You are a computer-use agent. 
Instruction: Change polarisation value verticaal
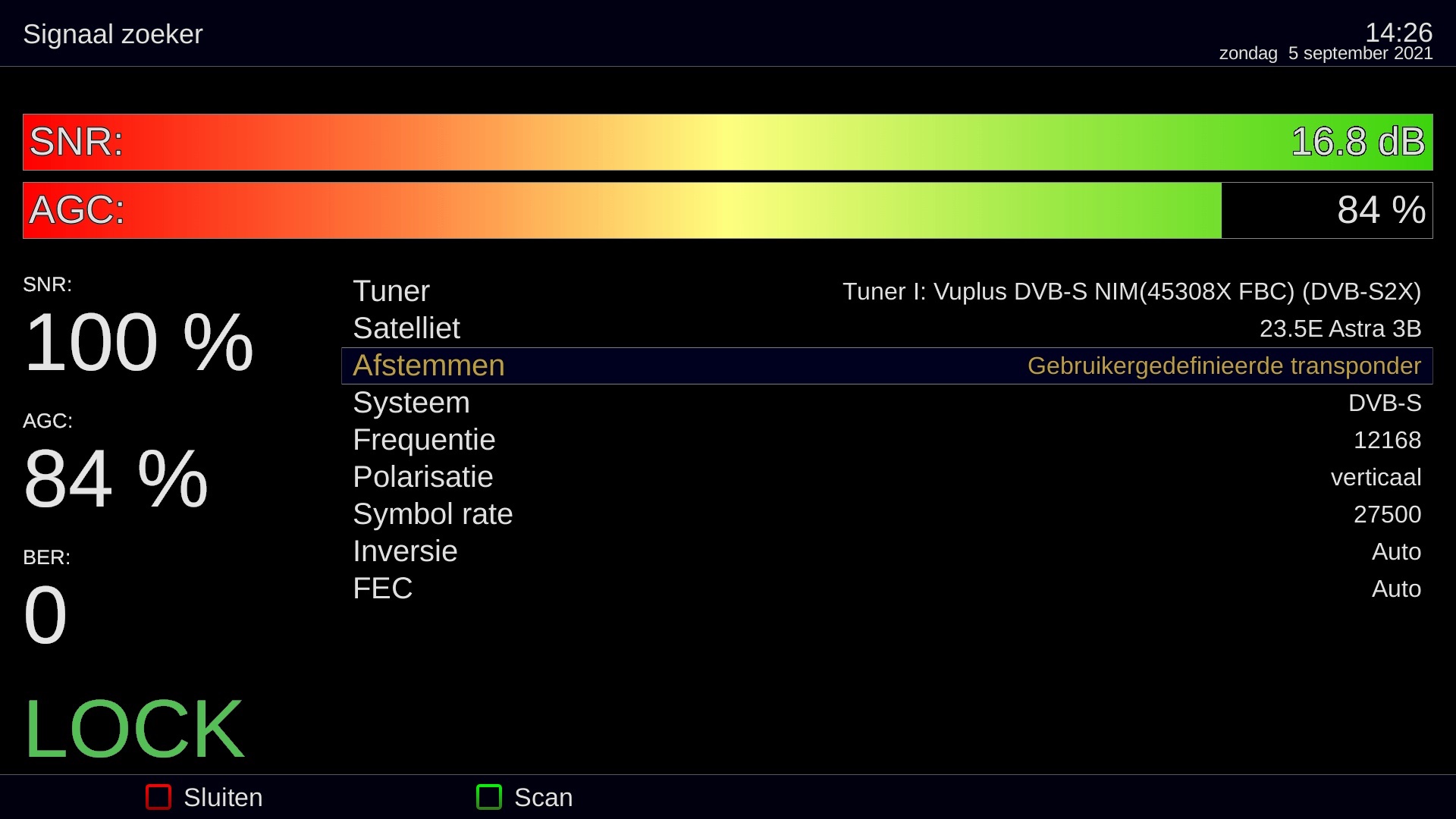click(x=1376, y=477)
